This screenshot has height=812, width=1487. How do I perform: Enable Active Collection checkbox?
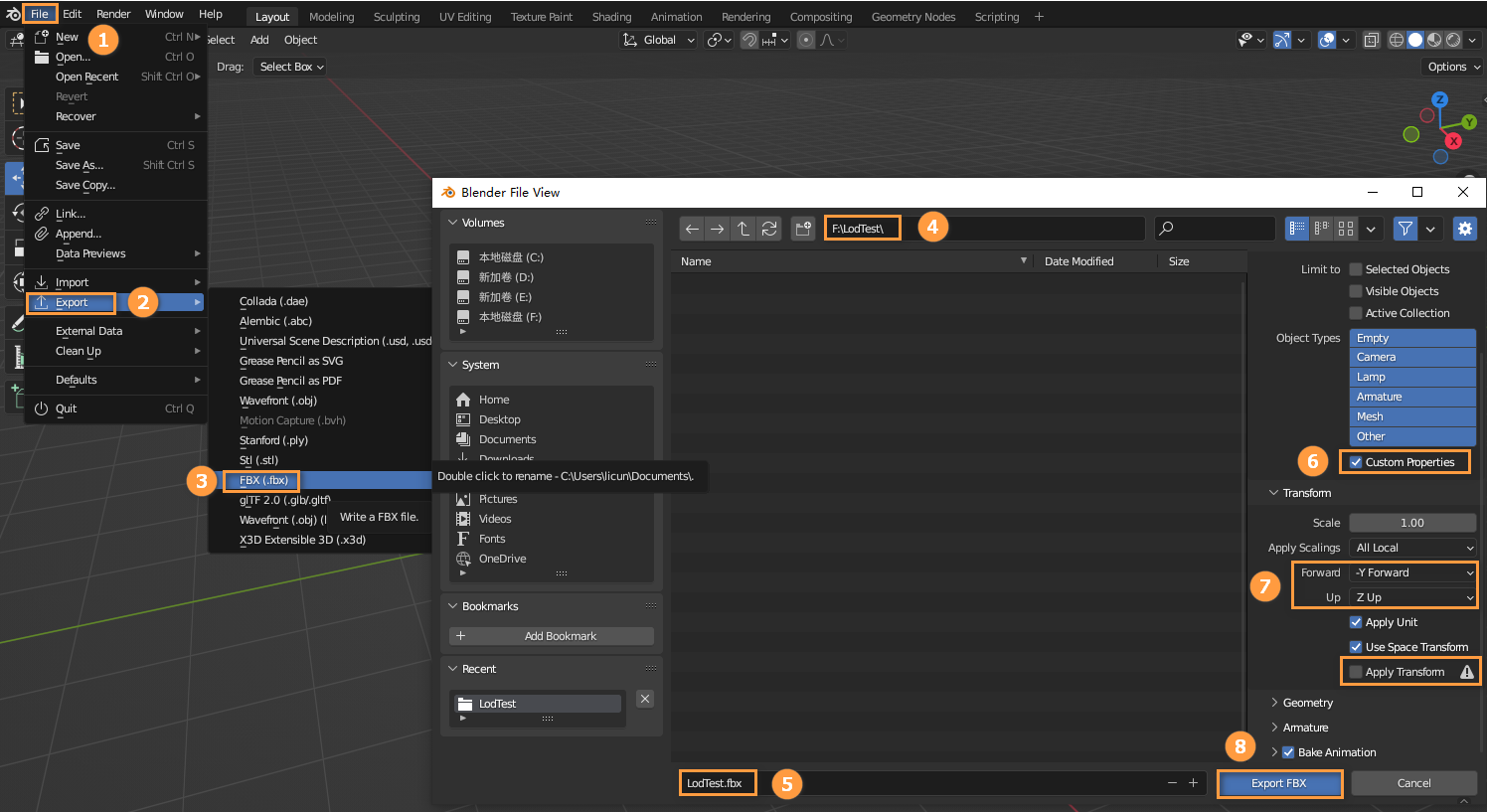pyautogui.click(x=1356, y=313)
